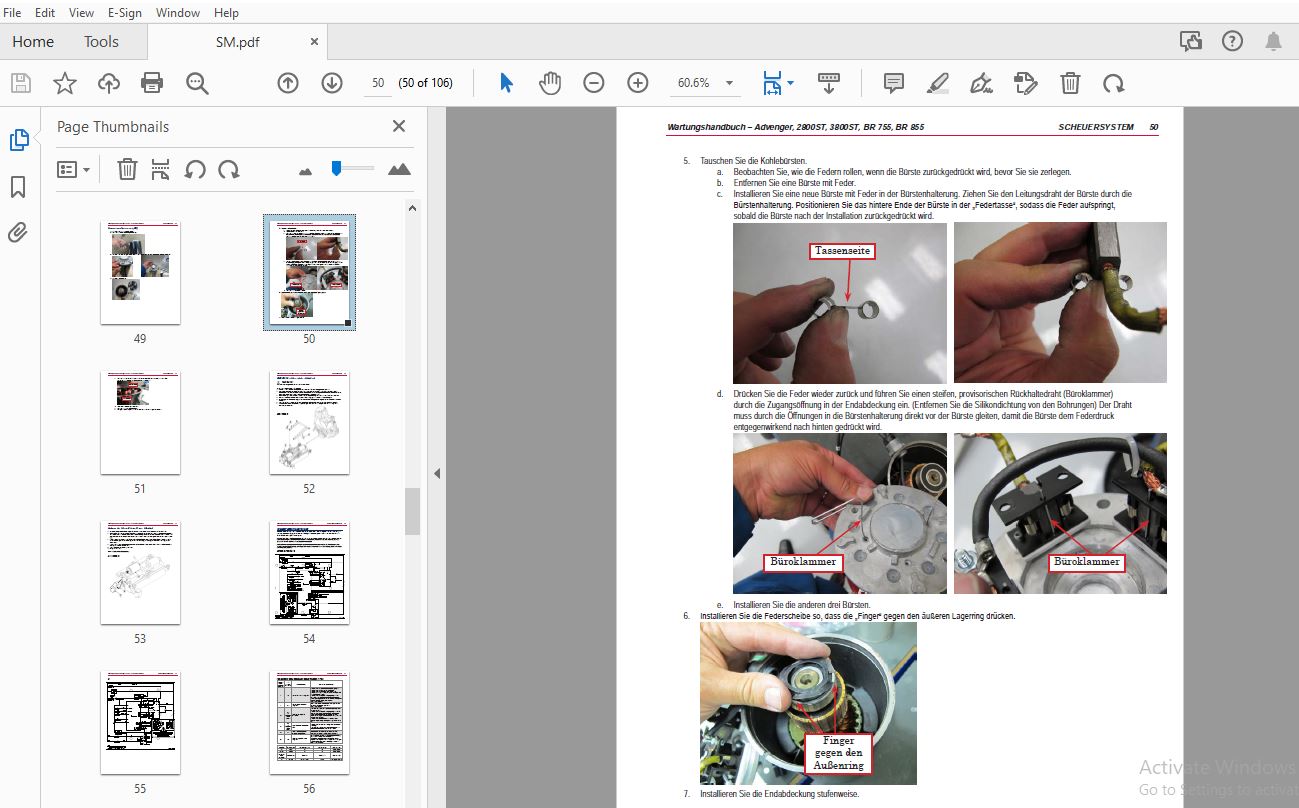Open the Edit menu
This screenshot has height=808, width=1299.
(x=45, y=13)
